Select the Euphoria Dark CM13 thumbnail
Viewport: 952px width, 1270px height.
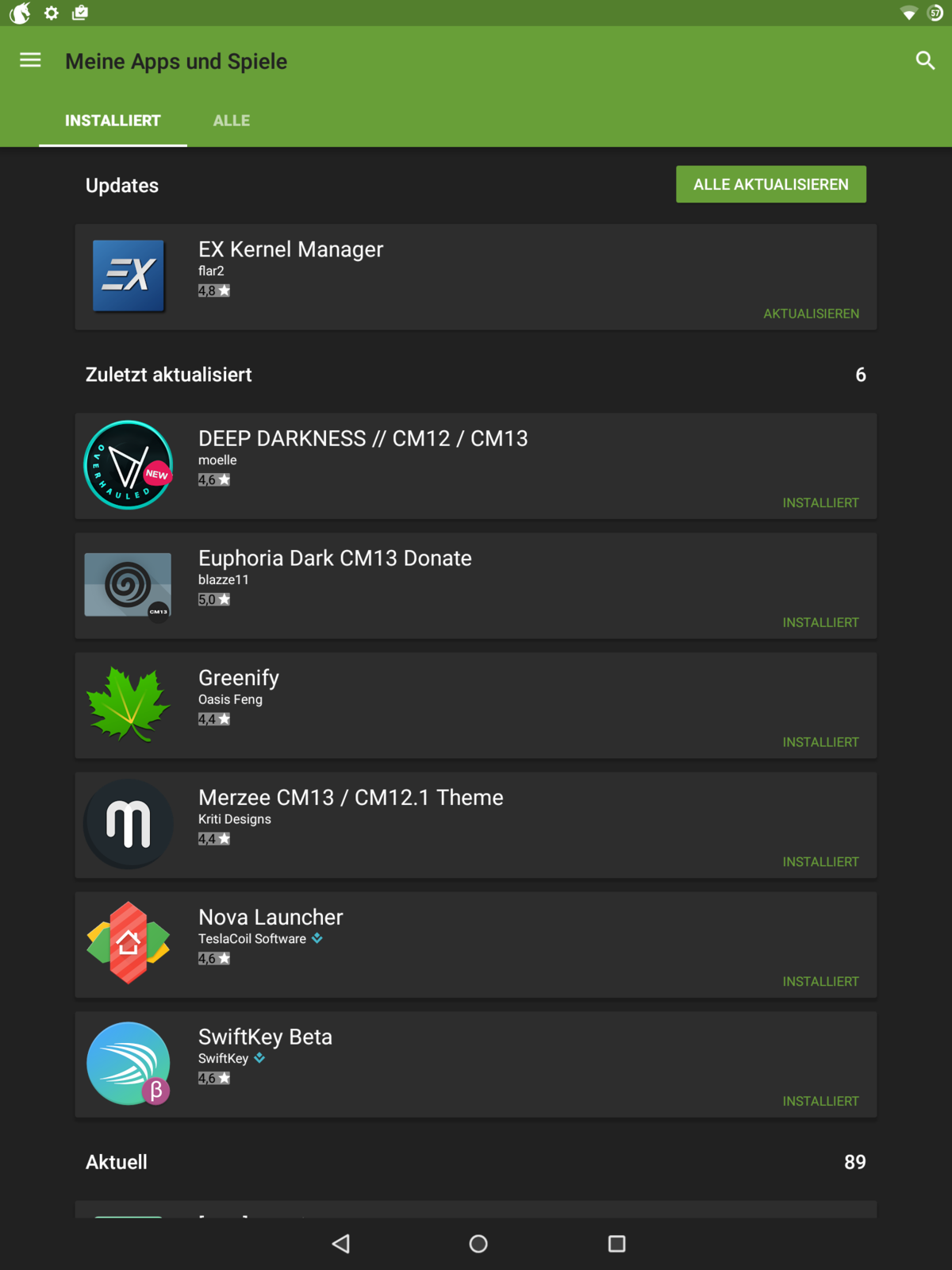(x=129, y=586)
